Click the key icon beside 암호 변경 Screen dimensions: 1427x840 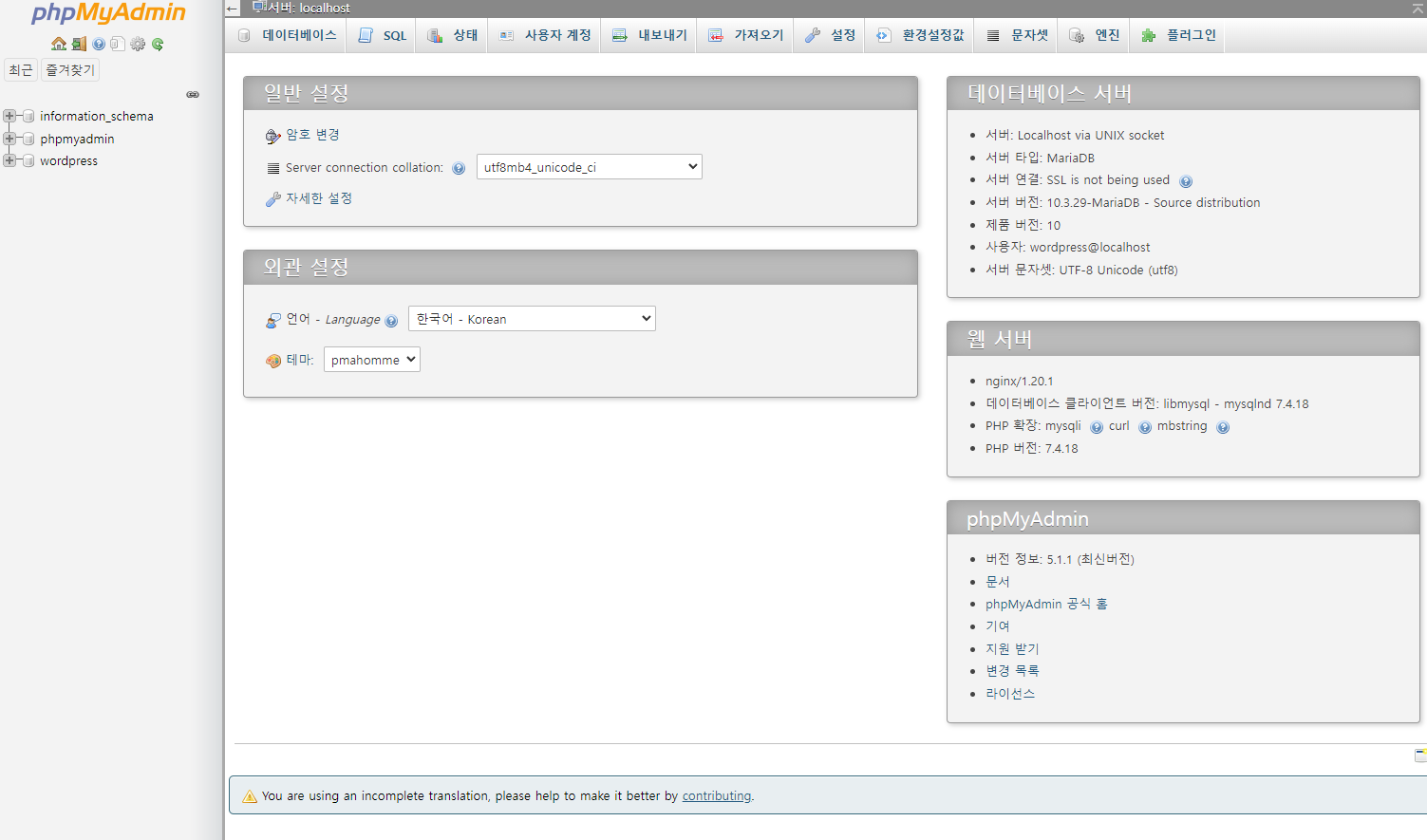tap(272, 136)
